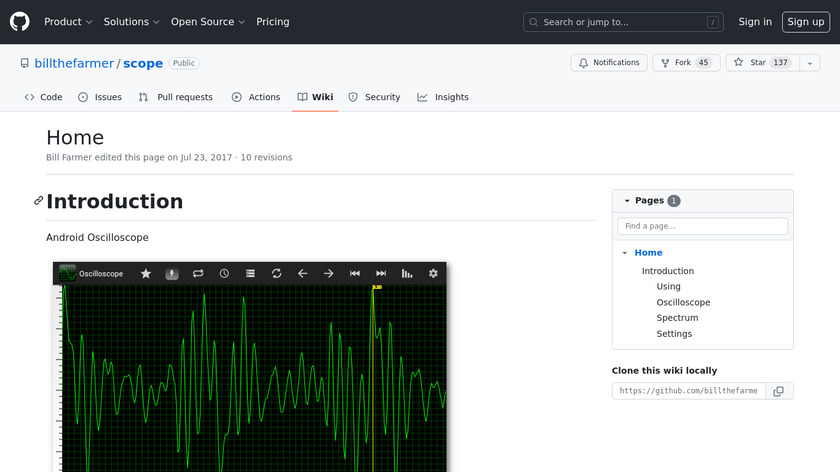Collapse the Pages panel
This screenshot has width=840, height=472.
[x=627, y=201]
